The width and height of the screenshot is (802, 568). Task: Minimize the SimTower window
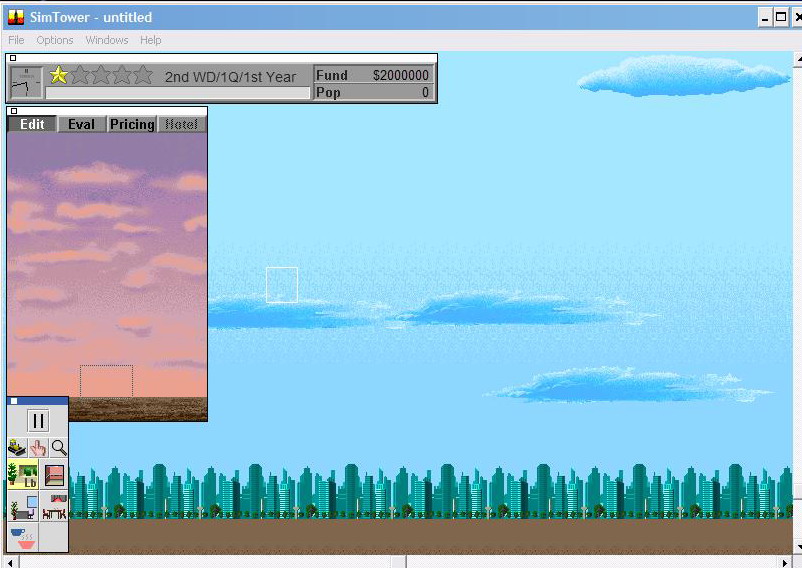click(x=765, y=17)
